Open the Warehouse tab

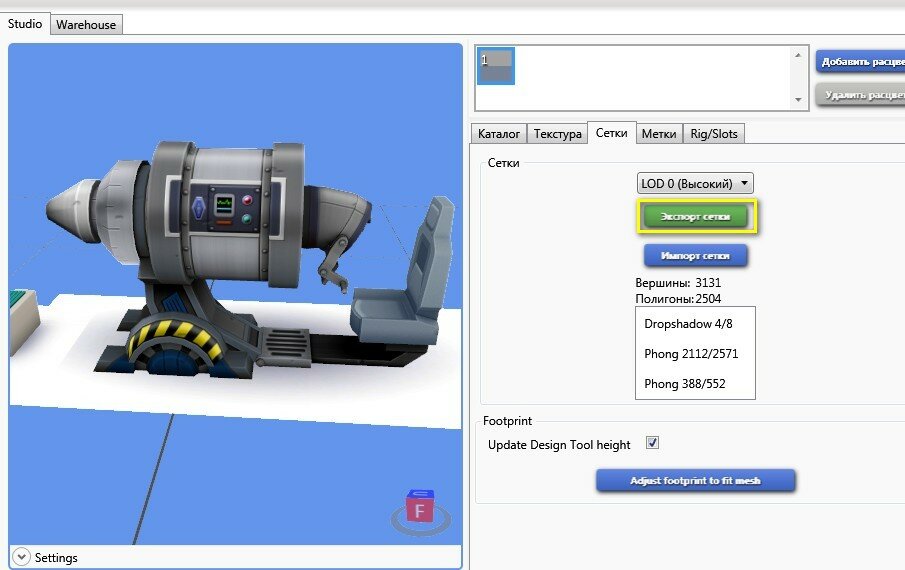86,25
